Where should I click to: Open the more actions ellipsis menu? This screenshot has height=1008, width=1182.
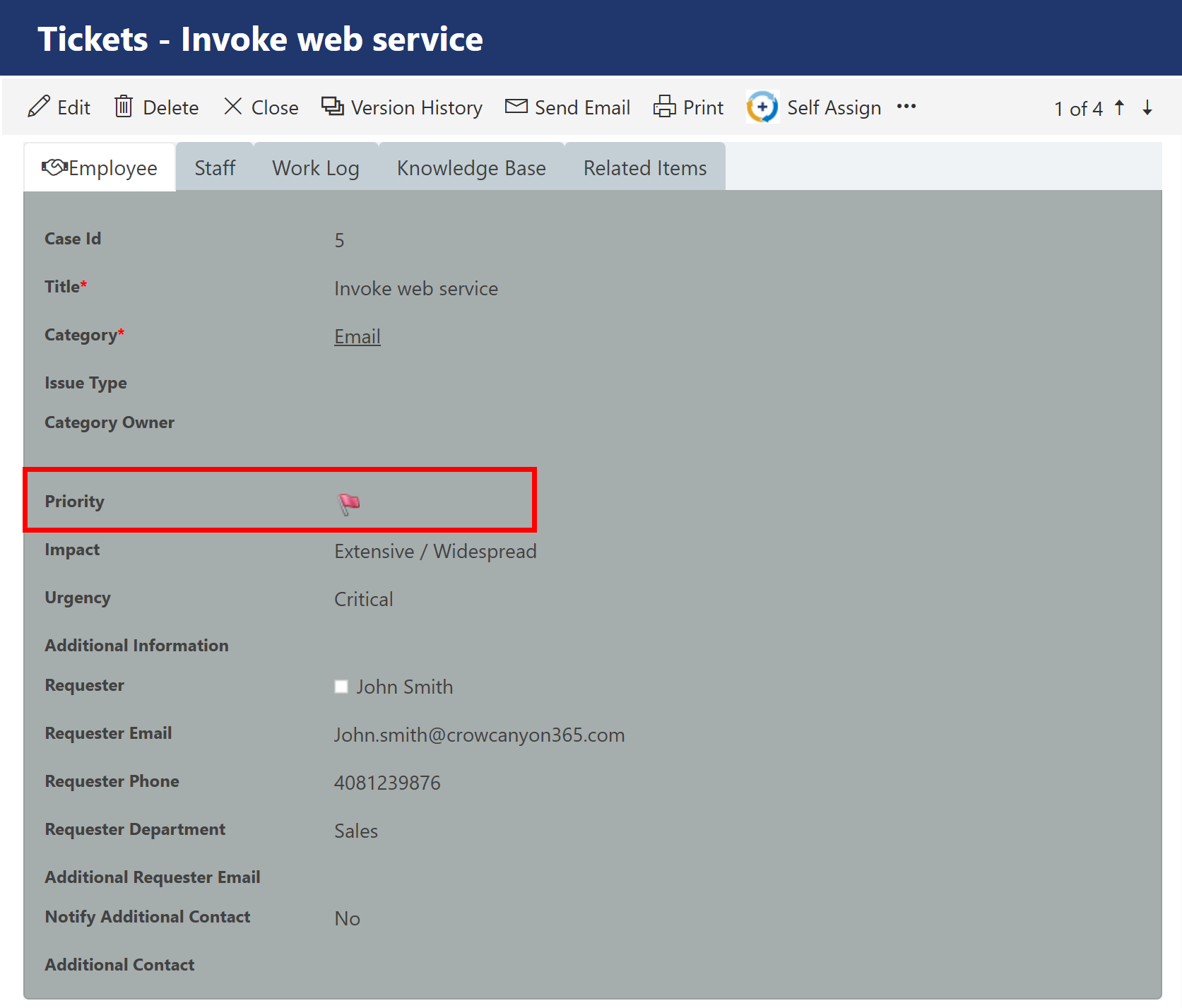(906, 107)
